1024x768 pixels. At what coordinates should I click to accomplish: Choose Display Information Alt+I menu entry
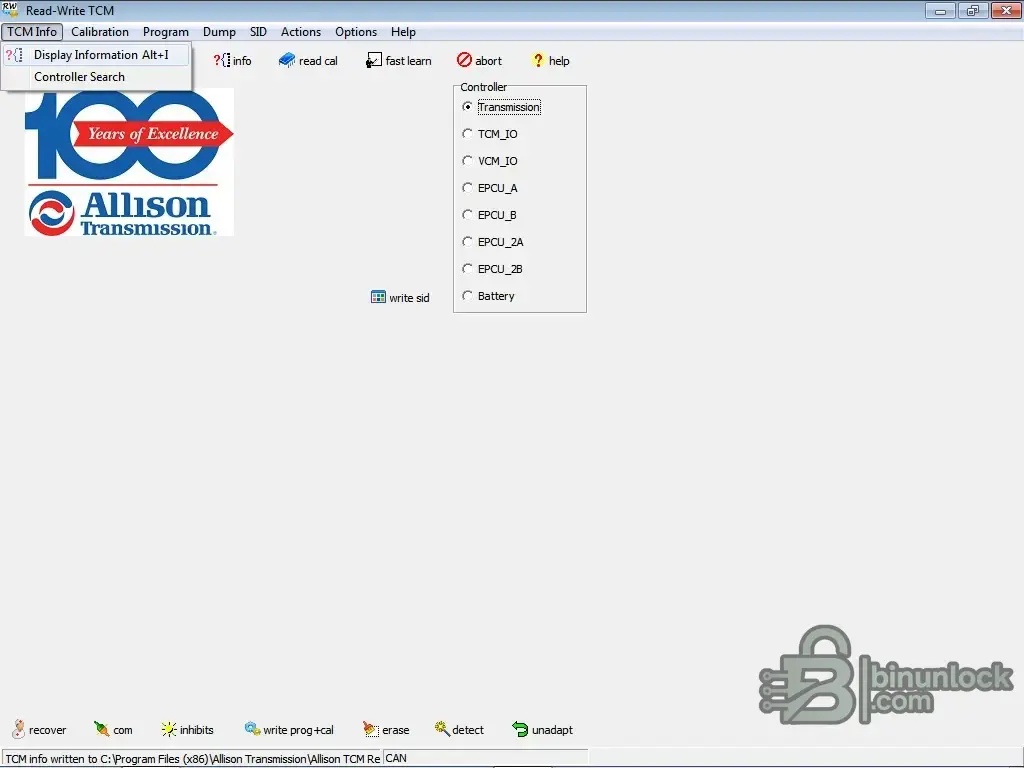pos(96,55)
